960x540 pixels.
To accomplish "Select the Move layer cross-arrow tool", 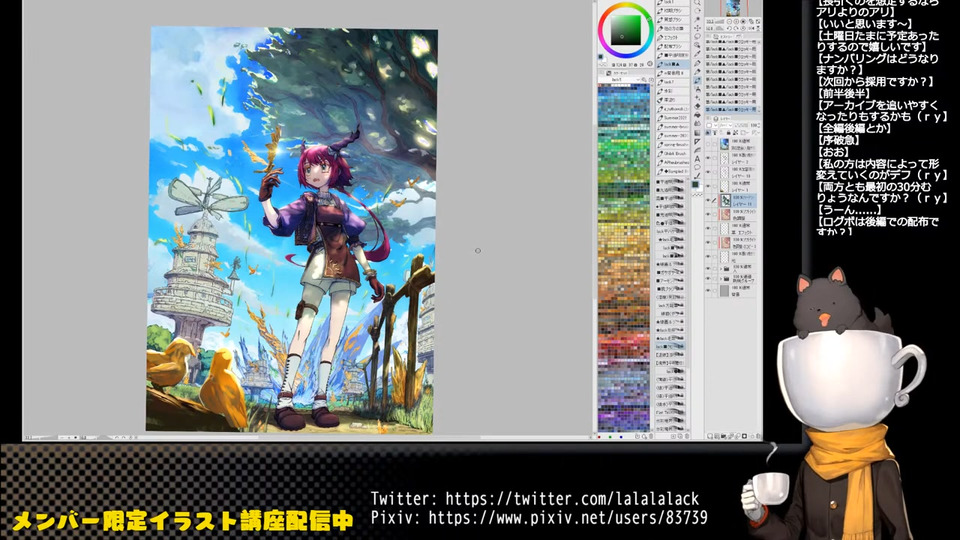I will (x=697, y=28).
